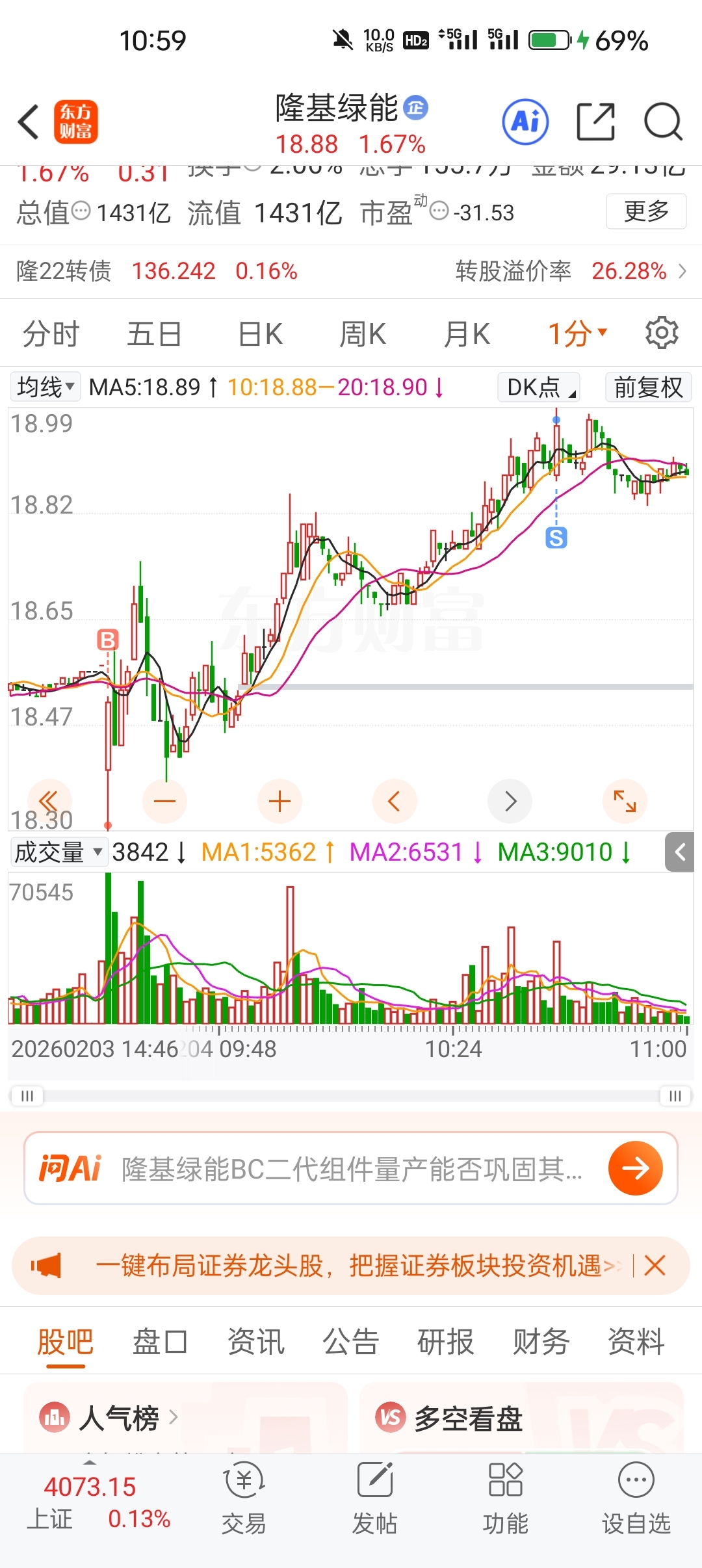Image resolution: width=702 pixels, height=1568 pixels.
Task: Open the 成交量 indicator dropdown
Action: click(59, 852)
